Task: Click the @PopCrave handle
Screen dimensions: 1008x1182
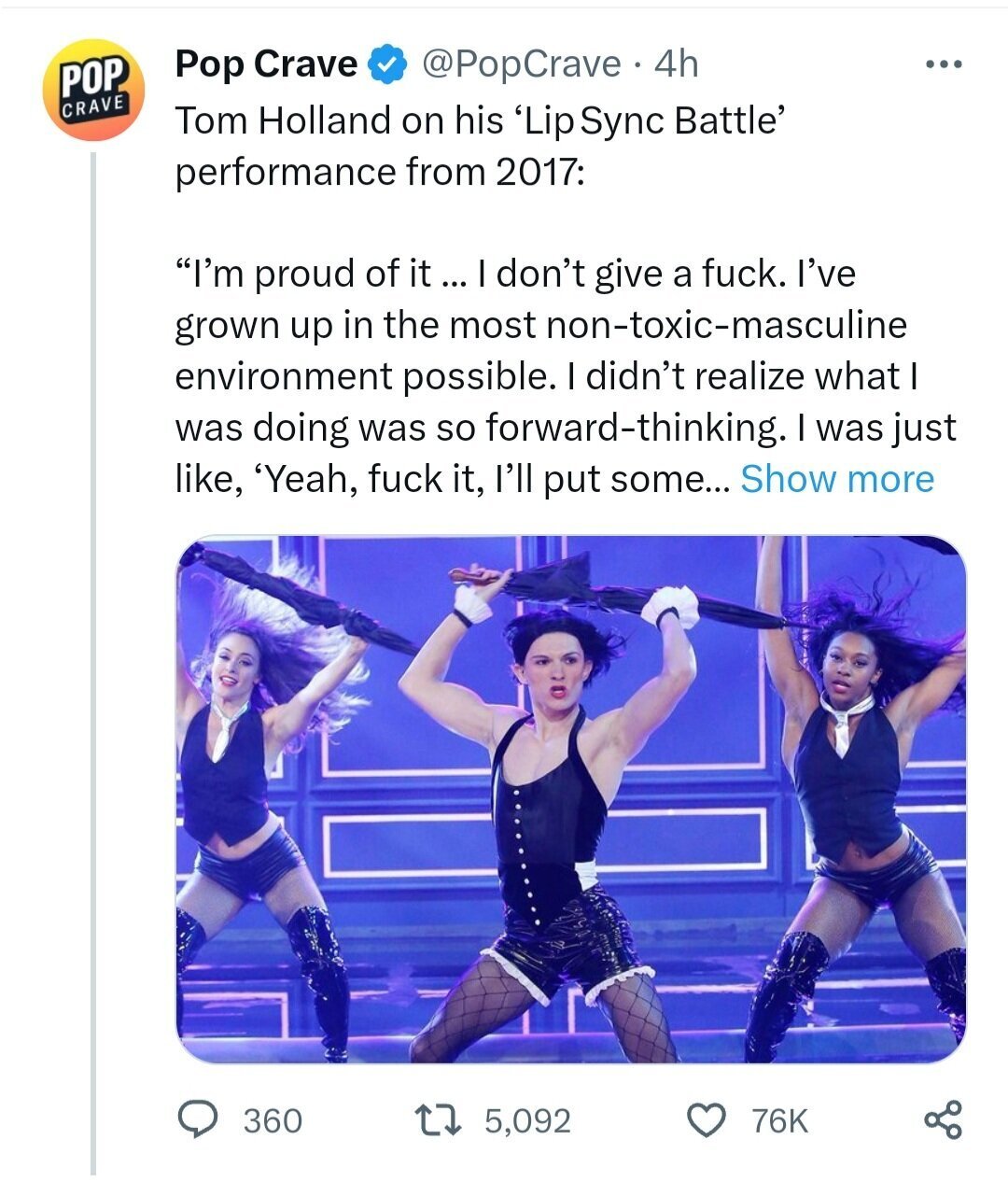Action: 521,63
